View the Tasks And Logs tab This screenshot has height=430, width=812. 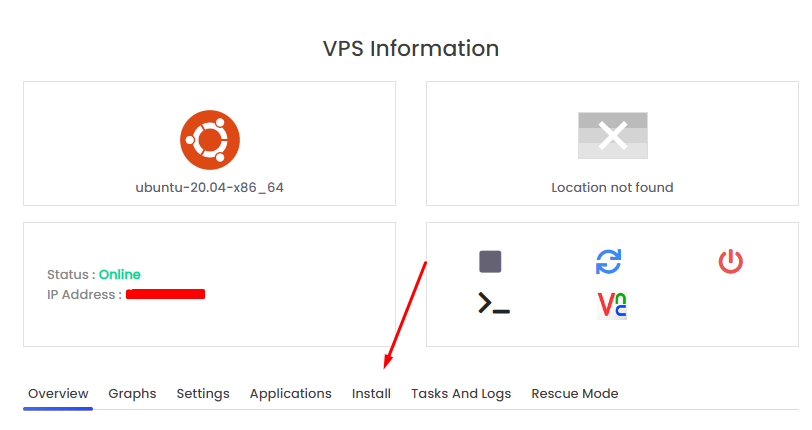tap(461, 394)
